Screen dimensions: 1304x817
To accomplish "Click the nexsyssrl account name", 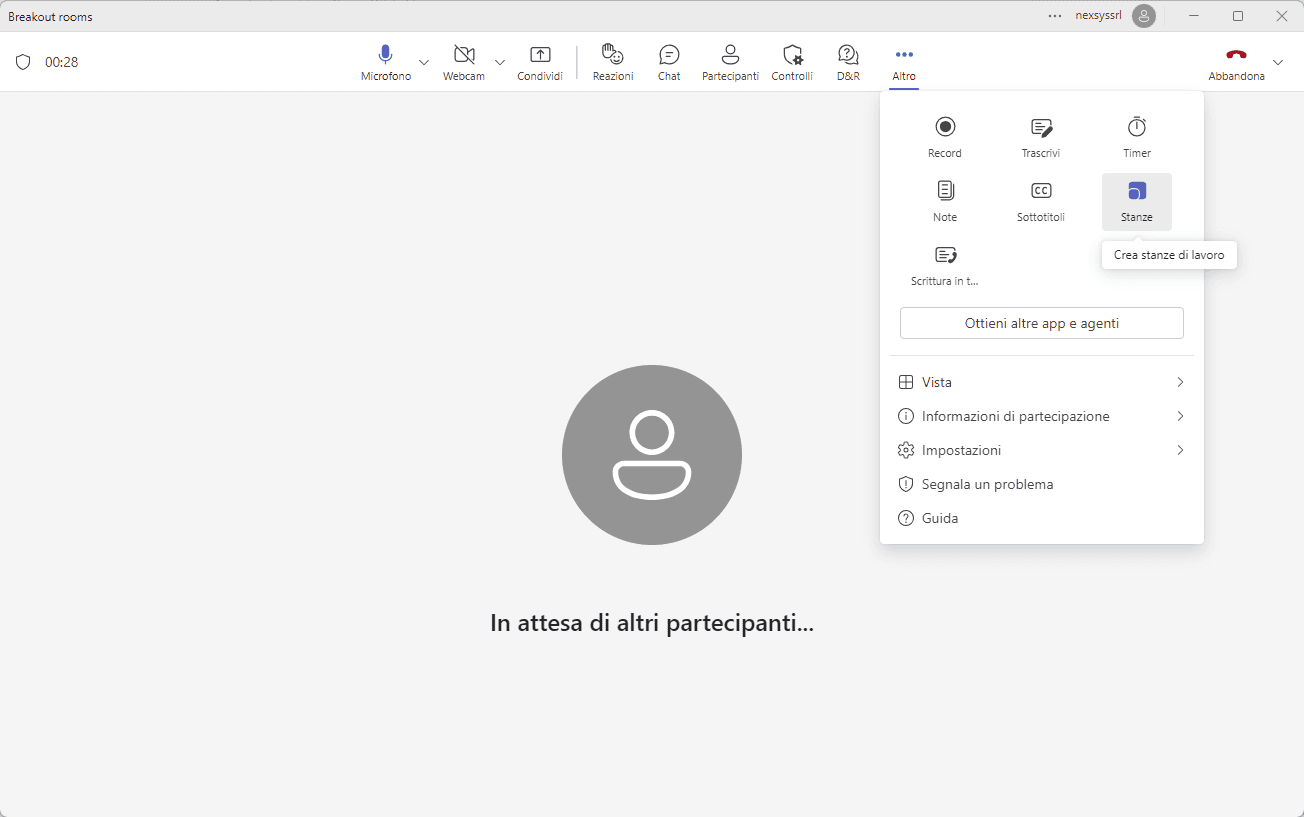I will pyautogui.click(x=1099, y=16).
